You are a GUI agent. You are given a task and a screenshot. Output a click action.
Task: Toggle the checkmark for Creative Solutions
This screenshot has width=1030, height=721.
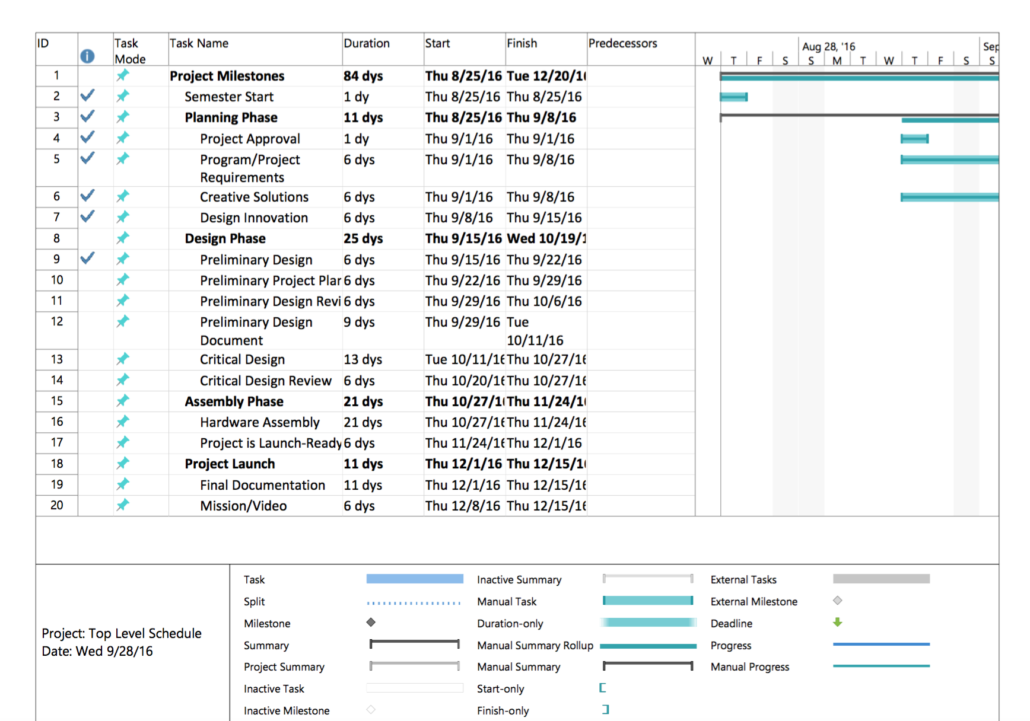pyautogui.click(x=87, y=196)
